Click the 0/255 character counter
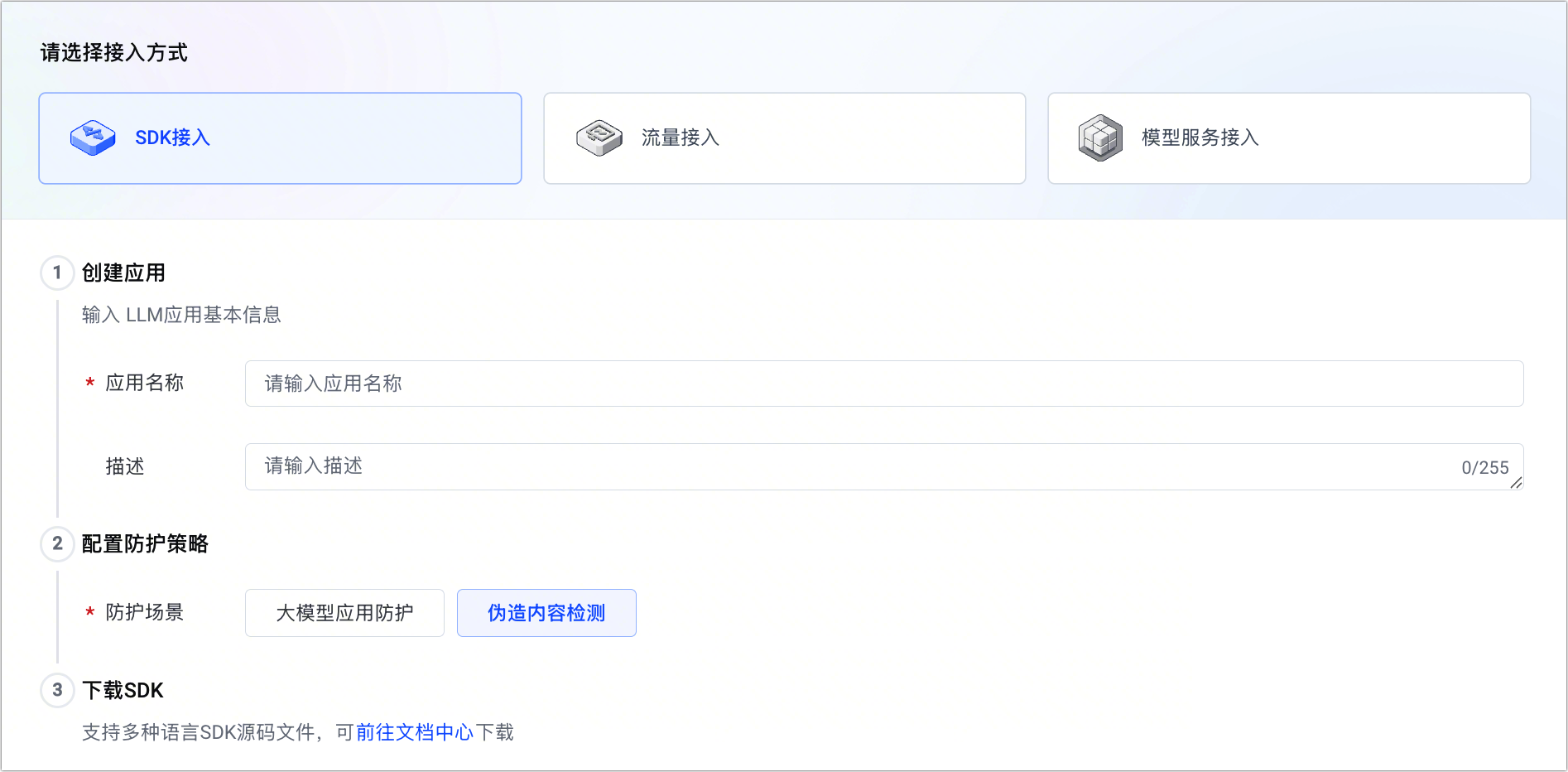The image size is (1568, 772). click(x=1485, y=468)
